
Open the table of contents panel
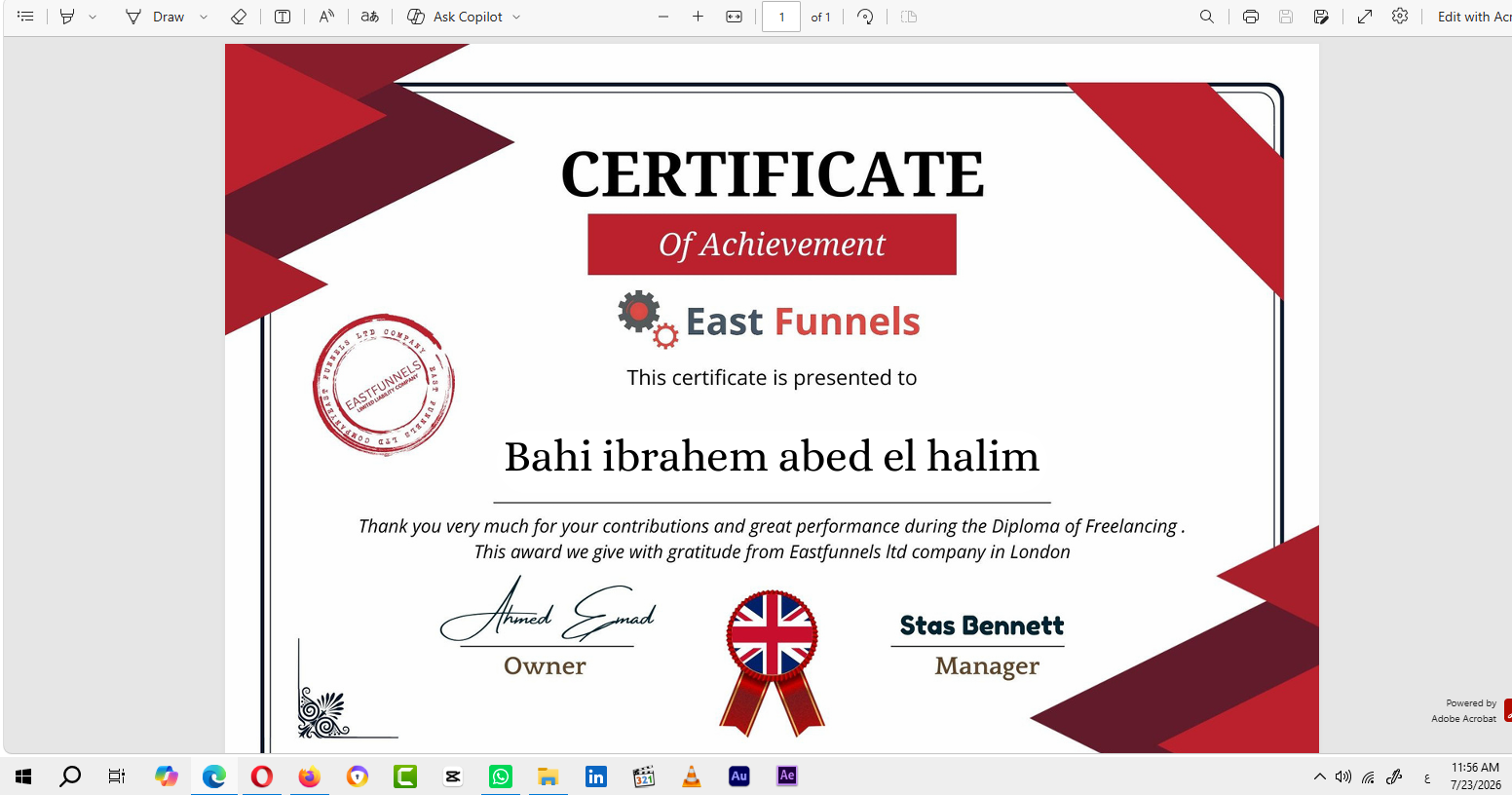pyautogui.click(x=25, y=17)
